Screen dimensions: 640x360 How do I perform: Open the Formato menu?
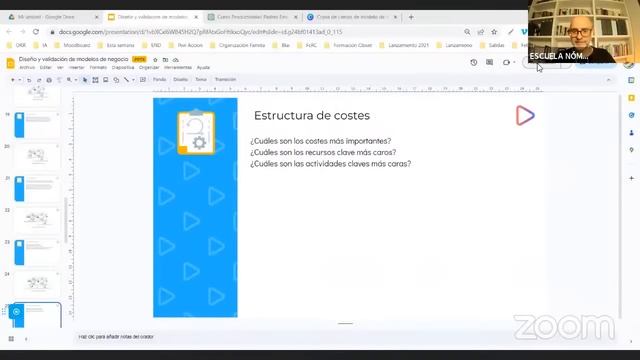98,68
